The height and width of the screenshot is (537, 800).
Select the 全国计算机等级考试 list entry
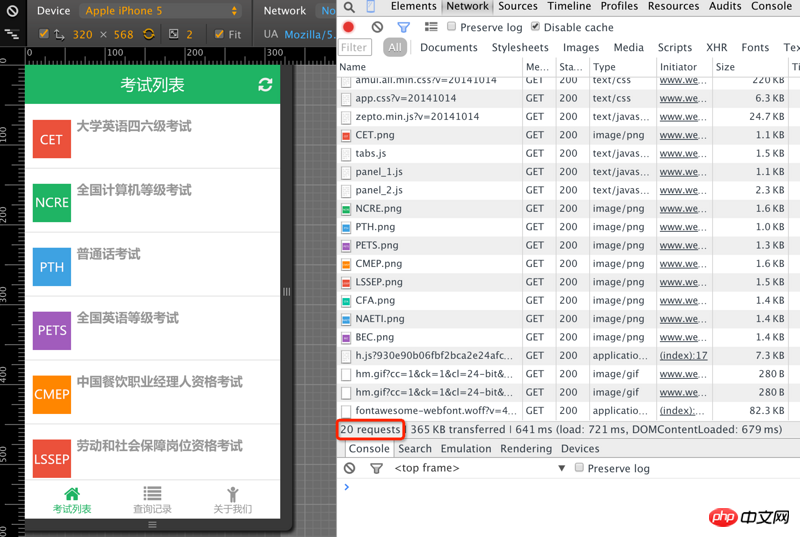[x=153, y=200]
